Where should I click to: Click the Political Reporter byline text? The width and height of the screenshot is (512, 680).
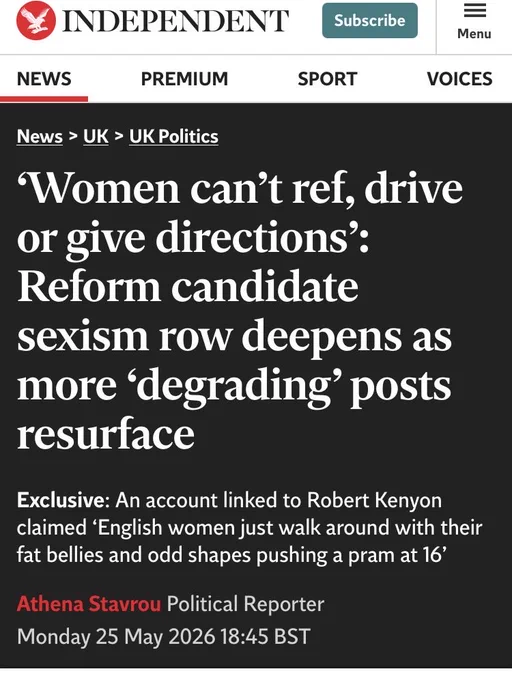[x=245, y=604]
